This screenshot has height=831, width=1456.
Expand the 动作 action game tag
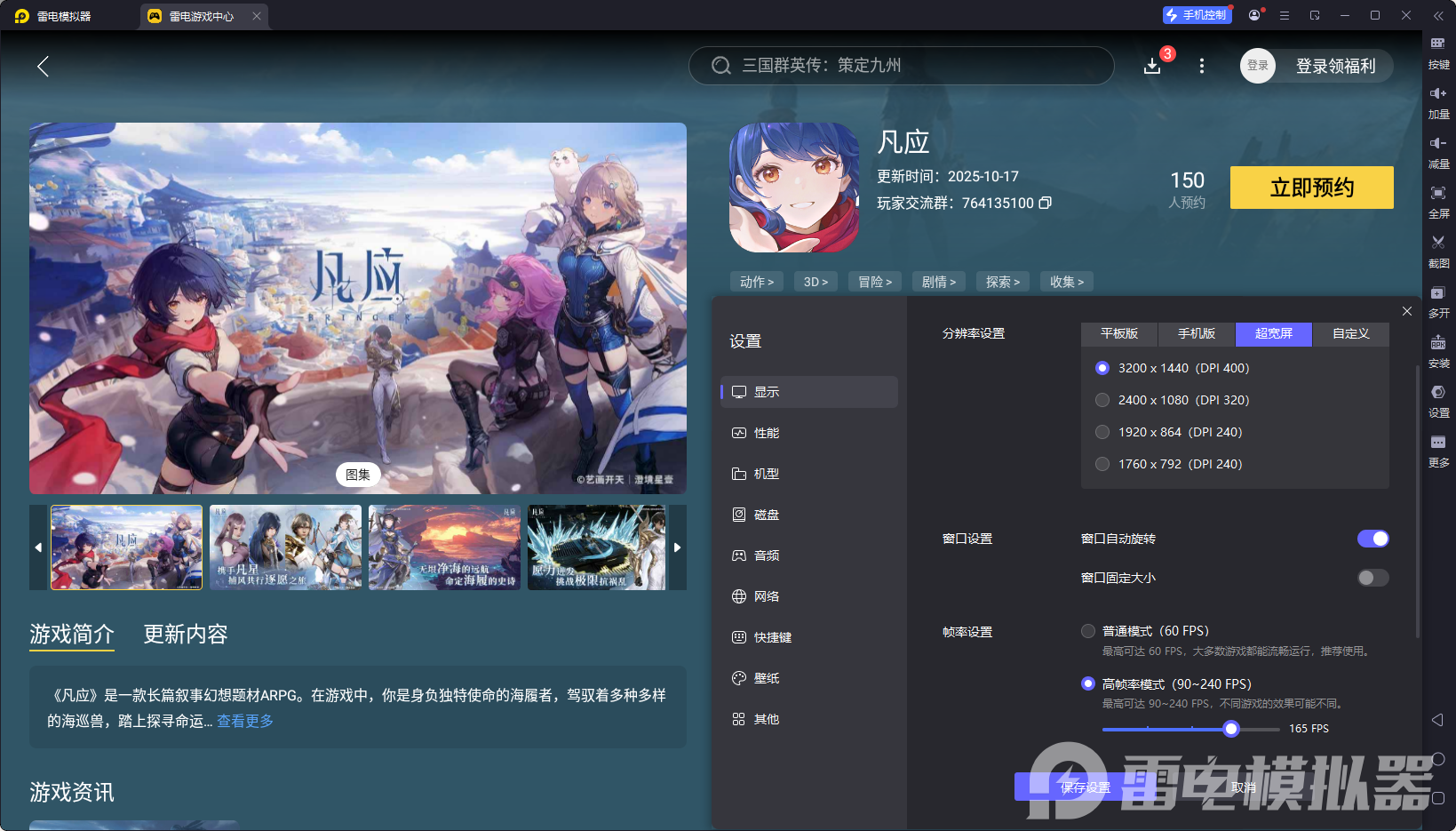[756, 281]
